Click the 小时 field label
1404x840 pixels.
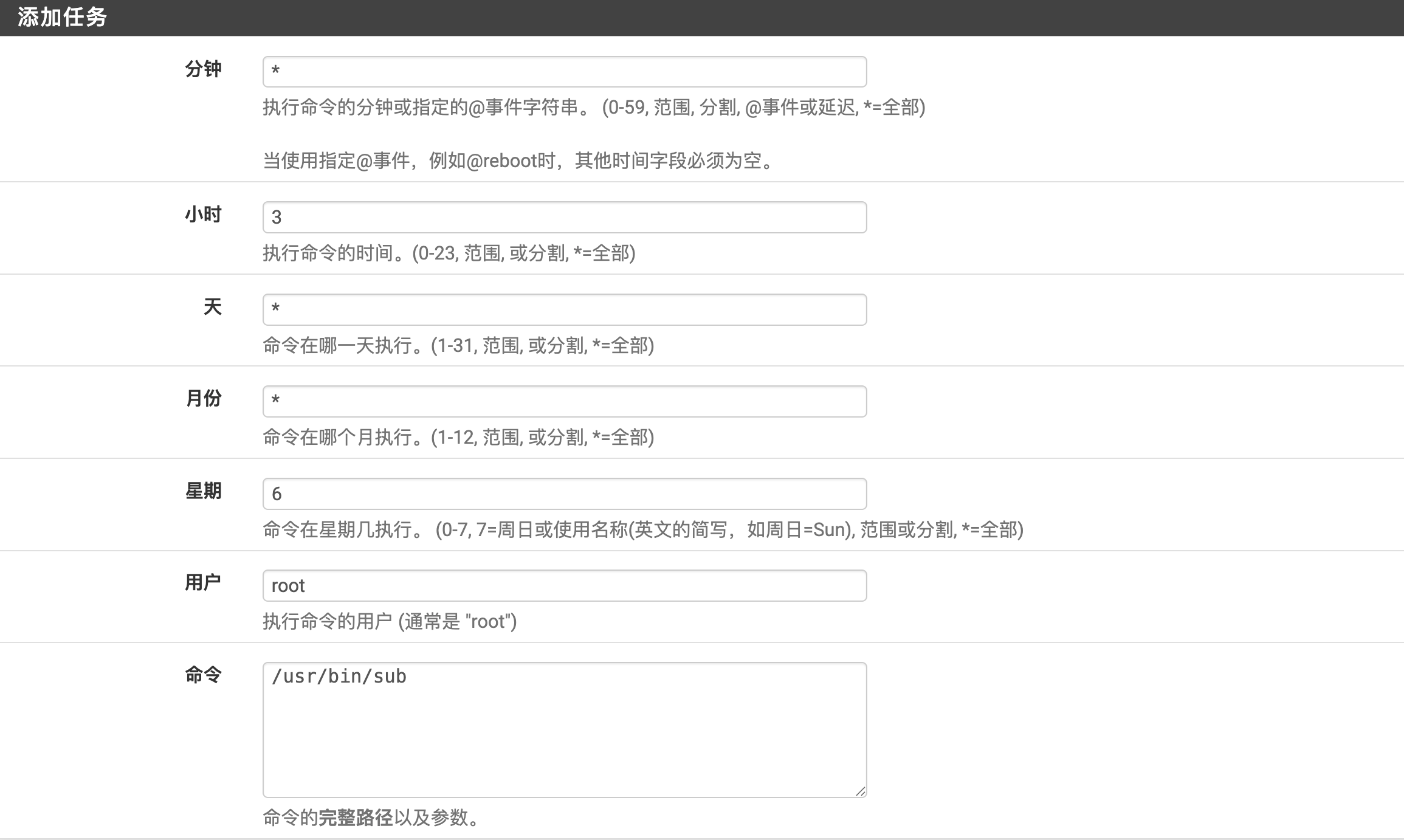pyautogui.click(x=203, y=215)
